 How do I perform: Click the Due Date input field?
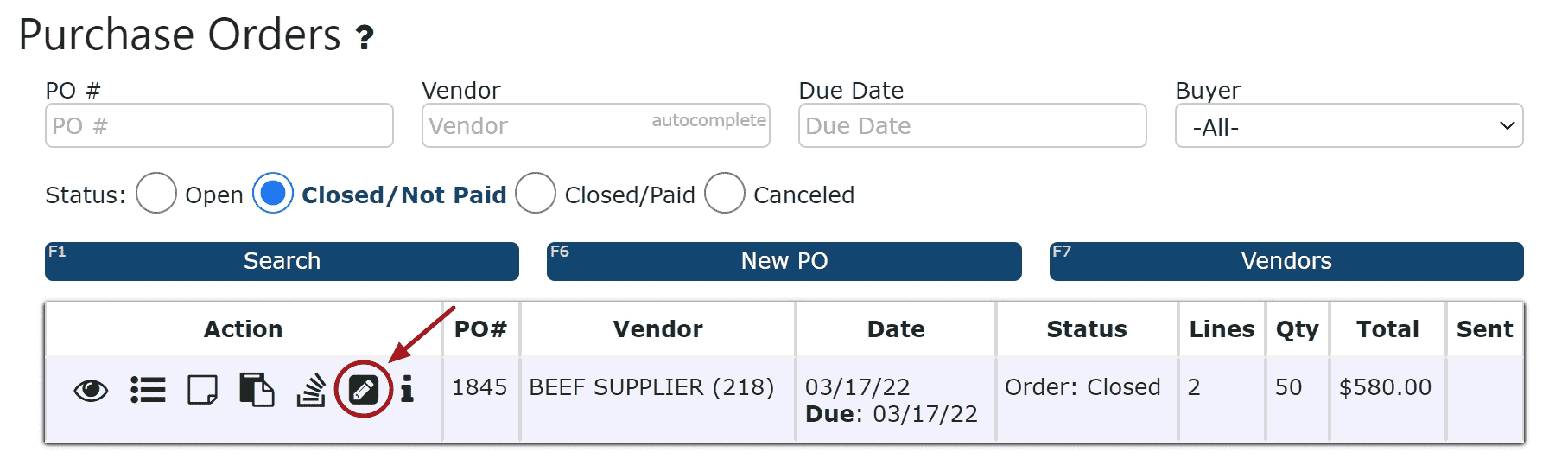973,126
